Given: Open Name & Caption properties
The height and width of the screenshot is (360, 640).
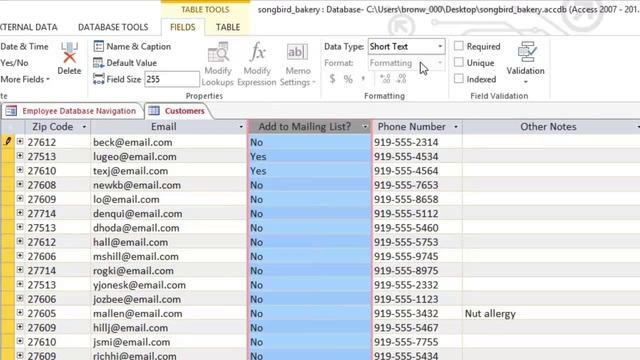Looking at the screenshot, I should point(132,47).
